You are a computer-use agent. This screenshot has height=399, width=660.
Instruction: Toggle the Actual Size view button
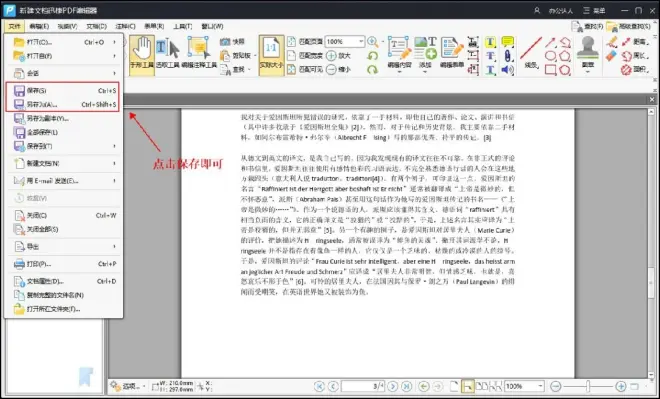271,55
